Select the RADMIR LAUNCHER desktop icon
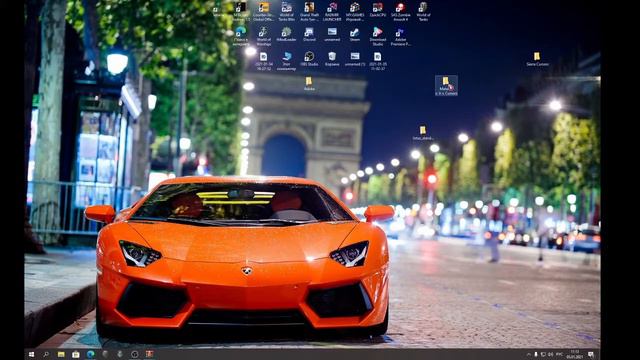This screenshot has width=640, height=360. 332,11
